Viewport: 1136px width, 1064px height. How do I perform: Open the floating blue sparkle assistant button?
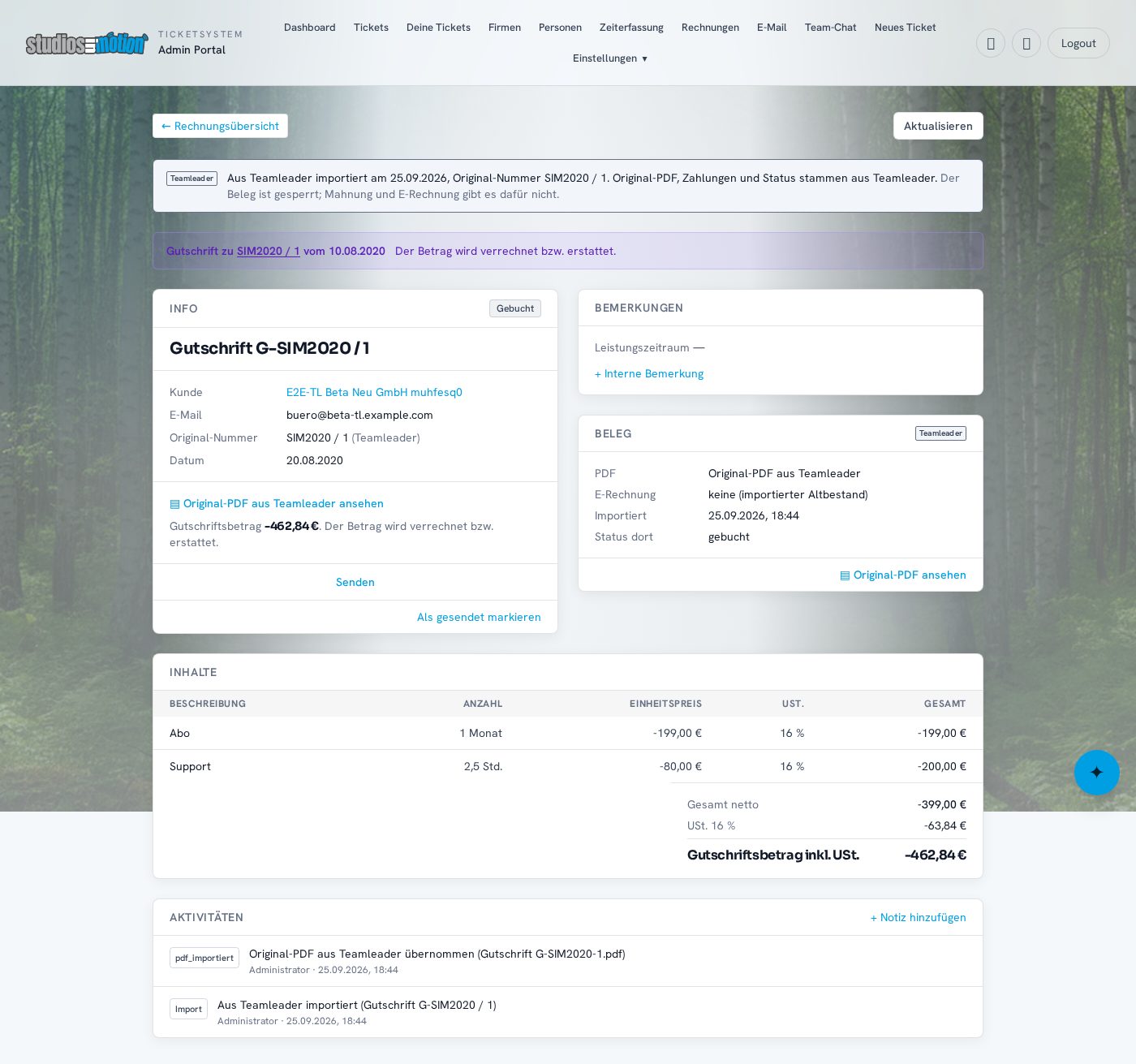[x=1096, y=773]
